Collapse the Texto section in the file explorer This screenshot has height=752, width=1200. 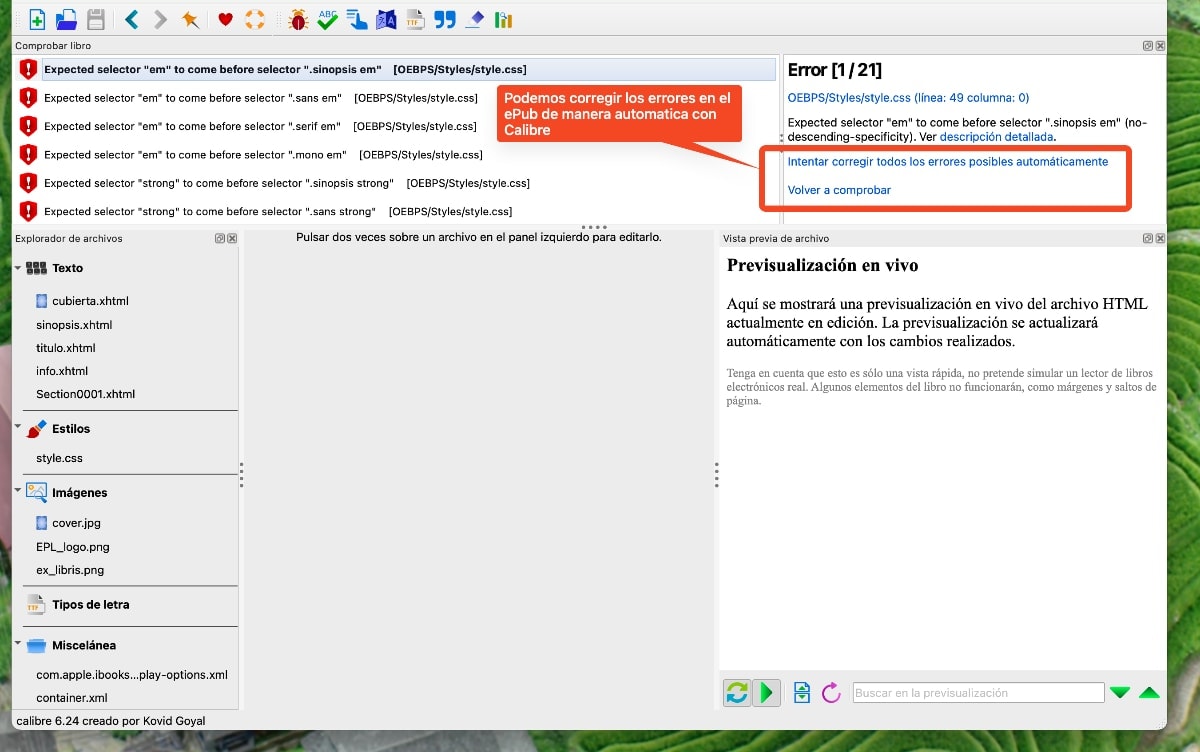point(15,268)
